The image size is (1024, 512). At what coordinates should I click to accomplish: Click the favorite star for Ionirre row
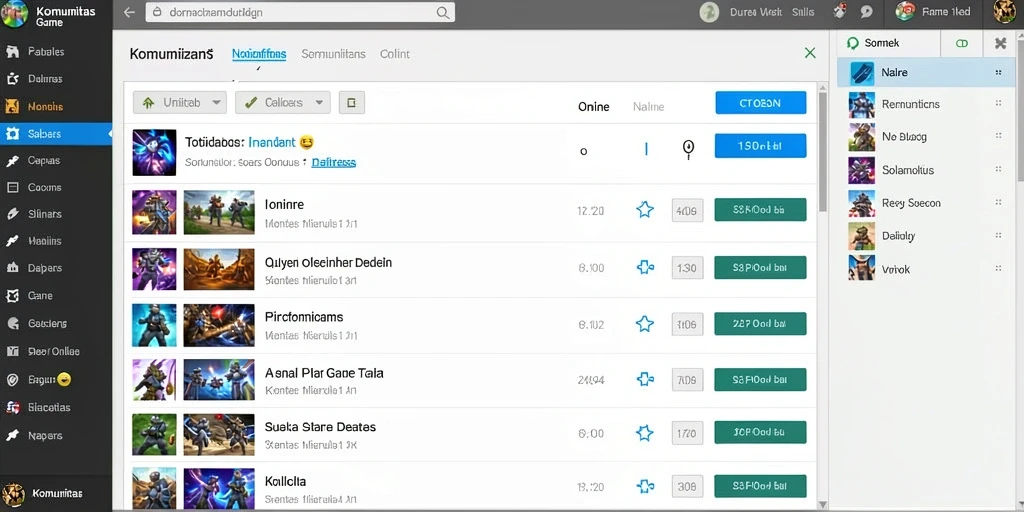[x=645, y=210]
